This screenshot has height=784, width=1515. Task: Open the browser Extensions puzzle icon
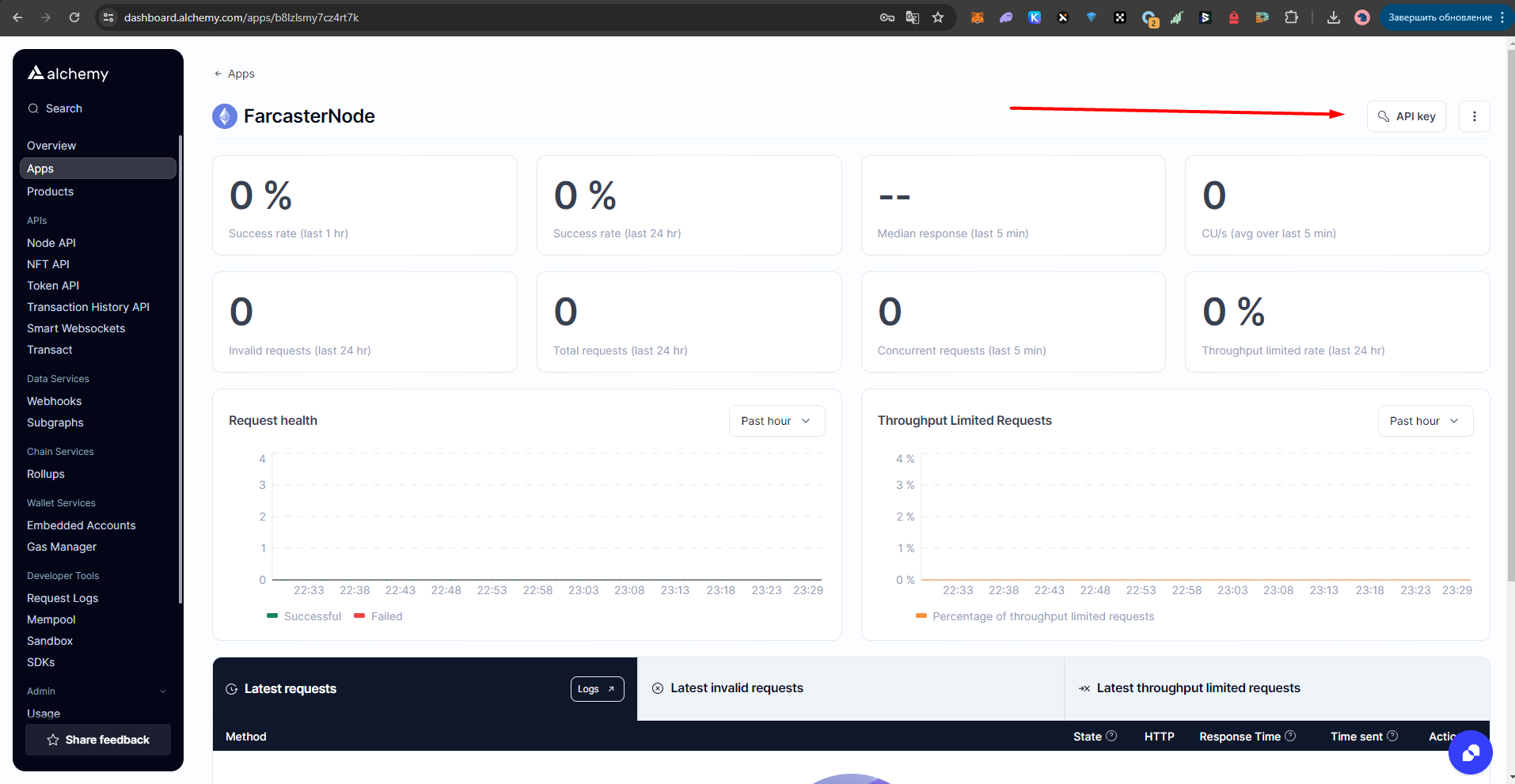1291,17
